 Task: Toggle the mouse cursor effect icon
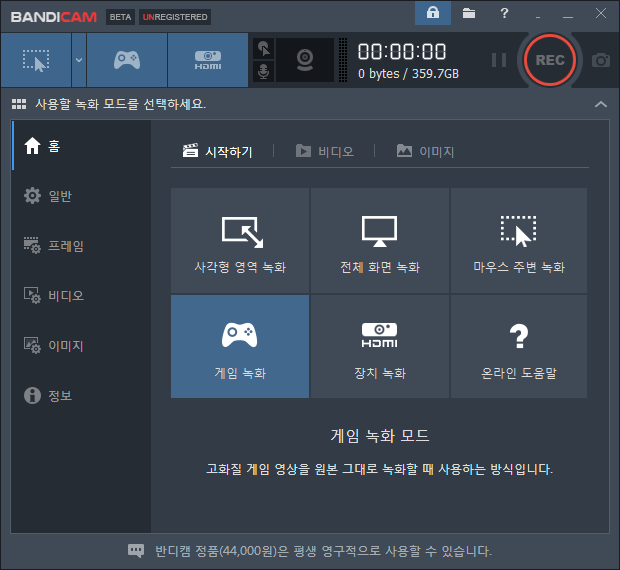tap(263, 49)
